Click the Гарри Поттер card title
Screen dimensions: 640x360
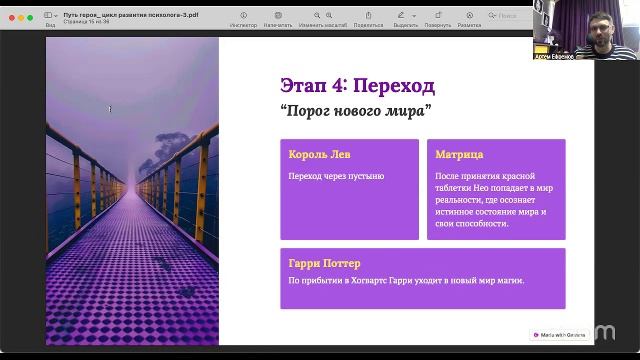324,263
